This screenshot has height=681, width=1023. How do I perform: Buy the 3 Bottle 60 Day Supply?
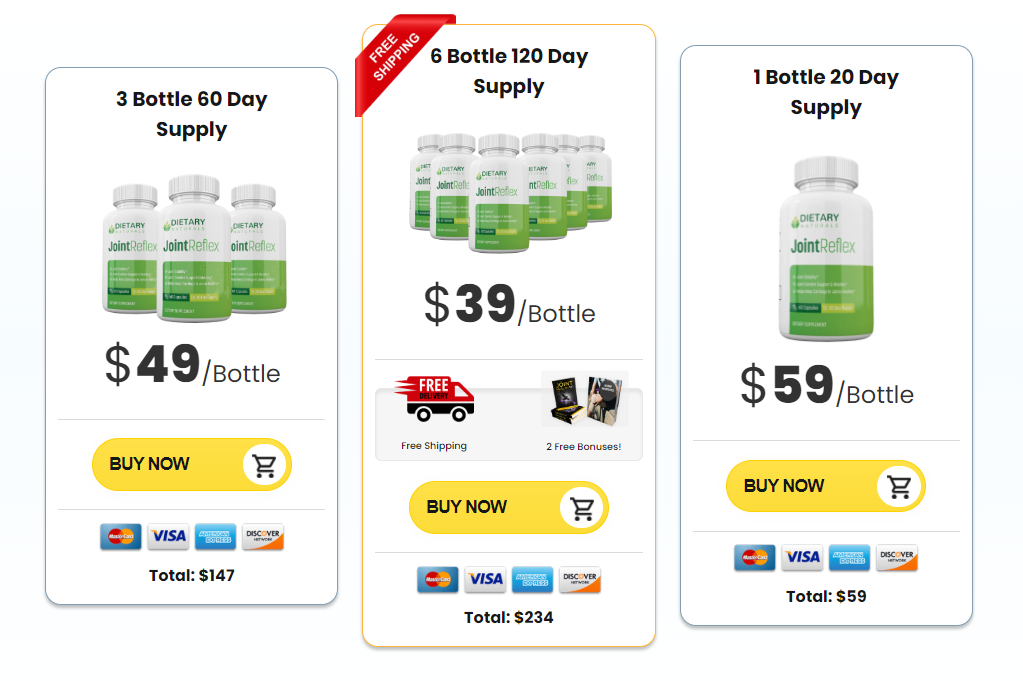[x=192, y=464]
